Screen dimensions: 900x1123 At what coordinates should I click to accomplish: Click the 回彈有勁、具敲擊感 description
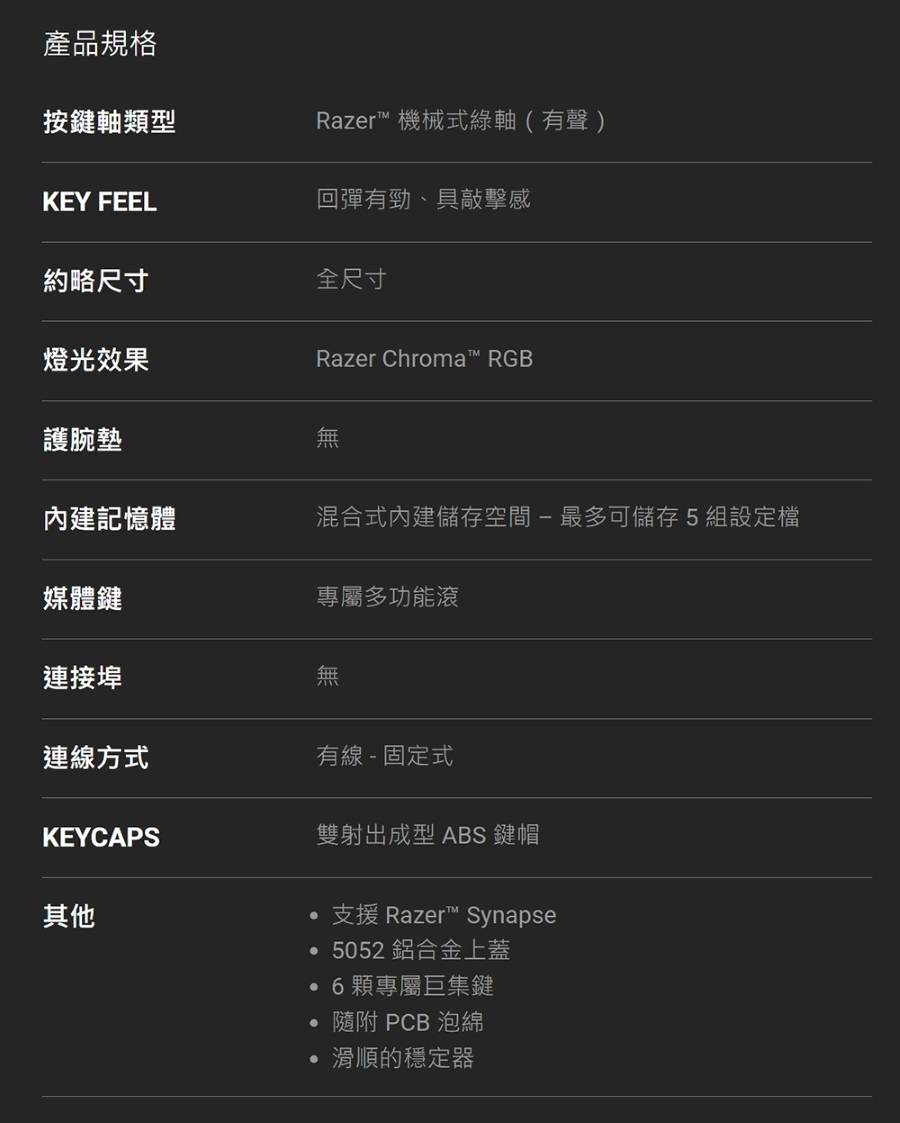pyautogui.click(x=423, y=199)
